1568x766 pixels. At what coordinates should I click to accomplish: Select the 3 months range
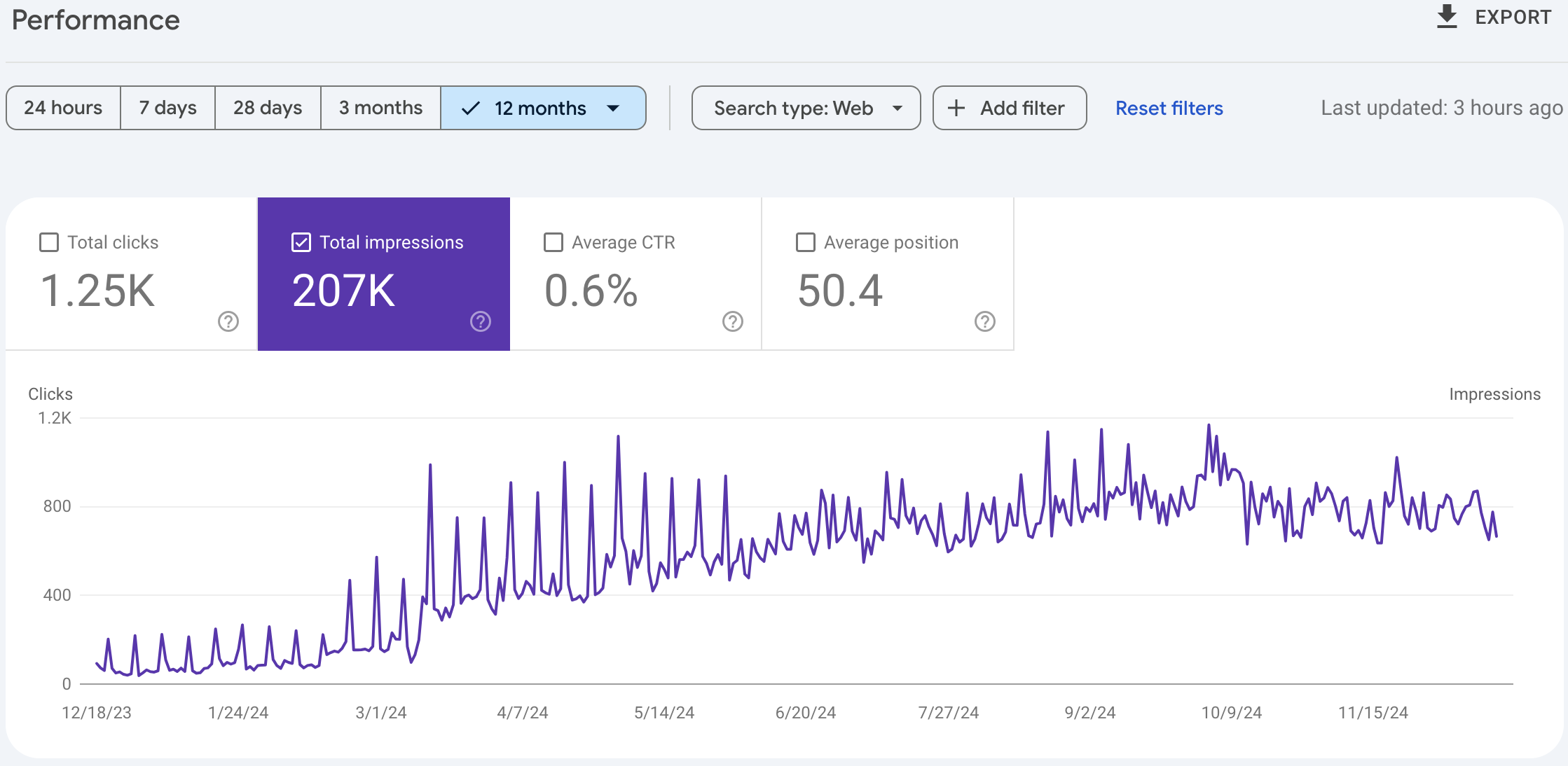click(380, 108)
